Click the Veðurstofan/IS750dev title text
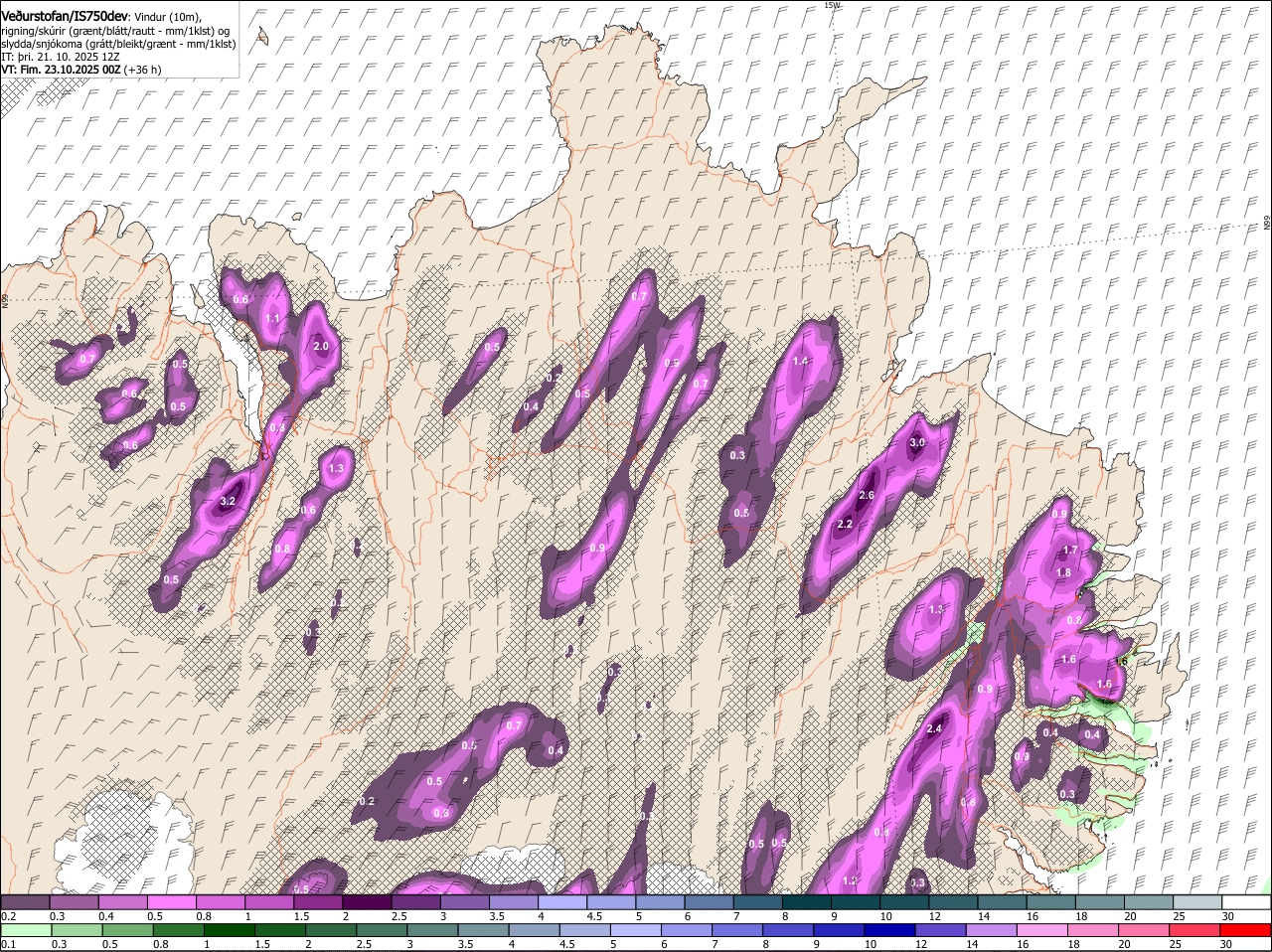1272x952 pixels. pos(65,16)
